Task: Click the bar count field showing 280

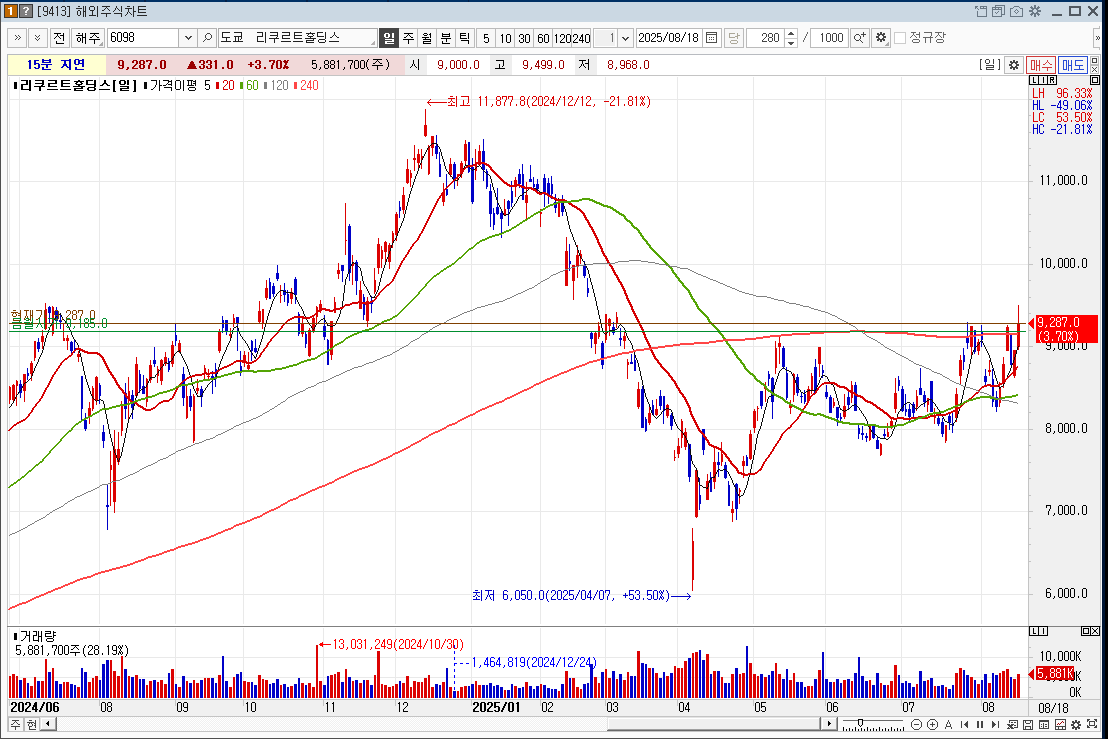Action: (x=765, y=38)
